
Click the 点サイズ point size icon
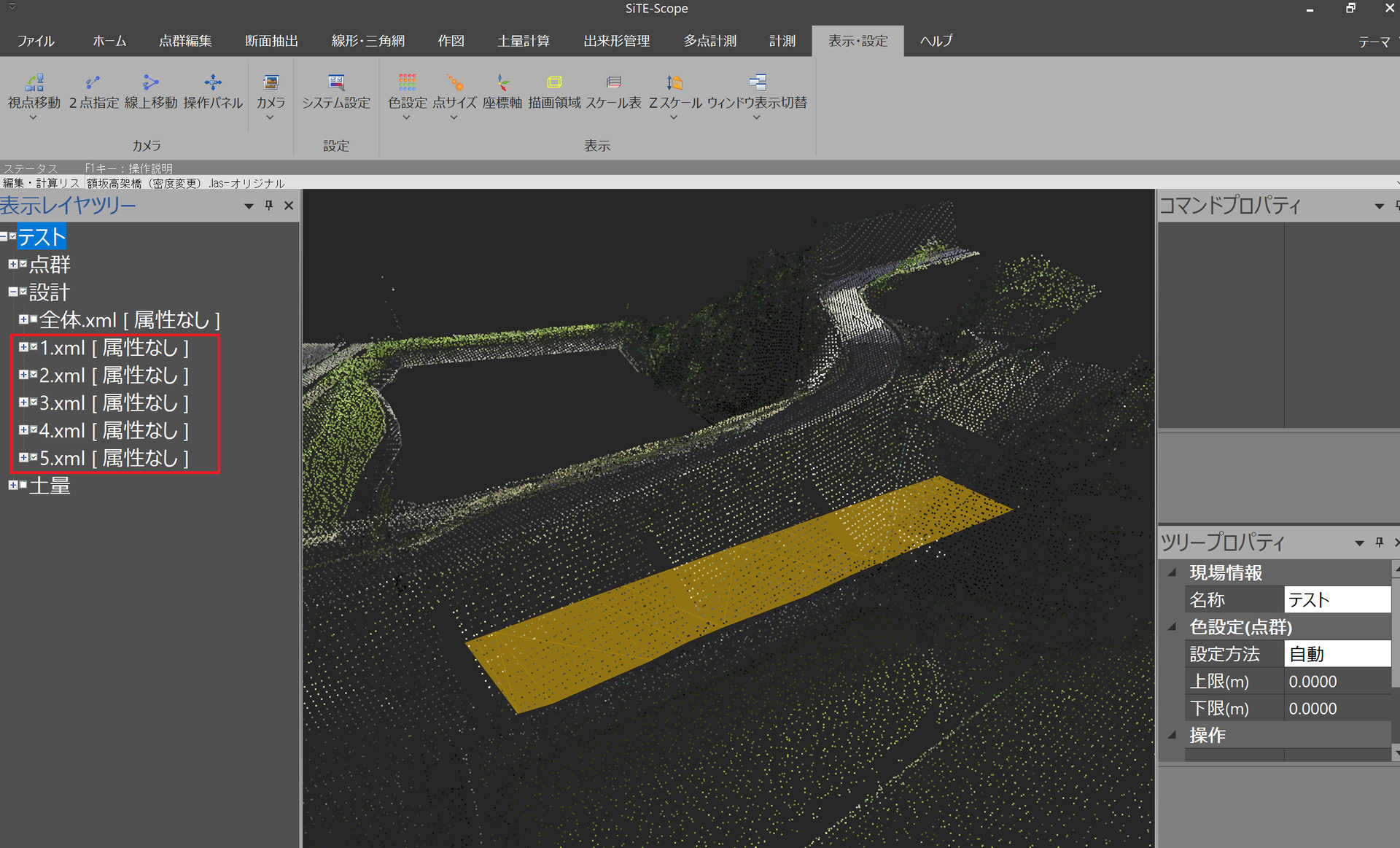[454, 82]
